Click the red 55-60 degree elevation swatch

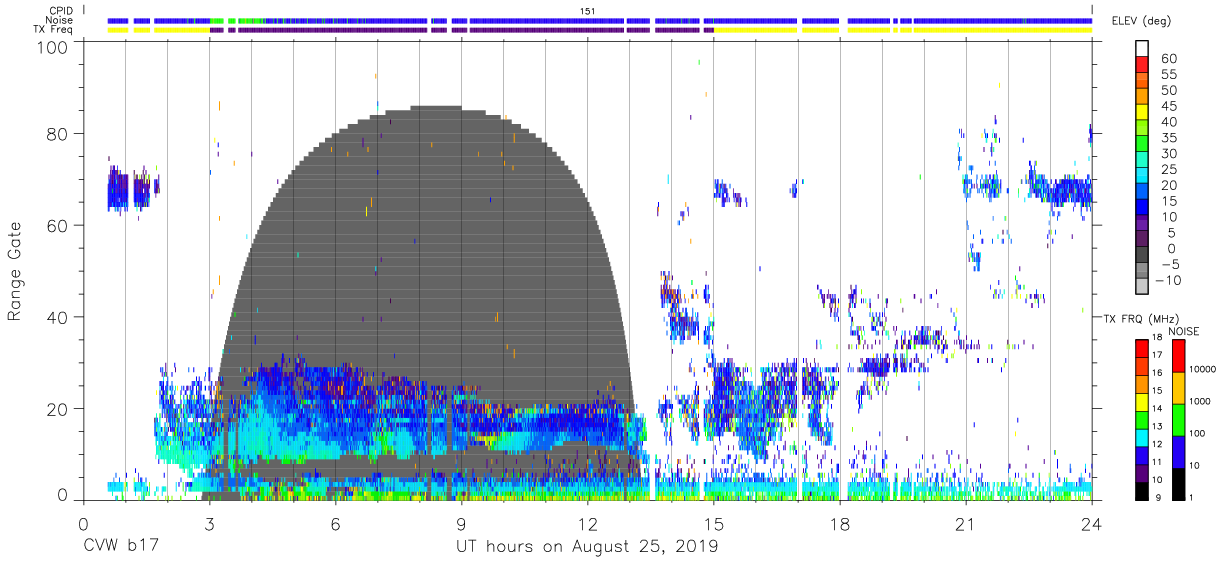point(1141,65)
